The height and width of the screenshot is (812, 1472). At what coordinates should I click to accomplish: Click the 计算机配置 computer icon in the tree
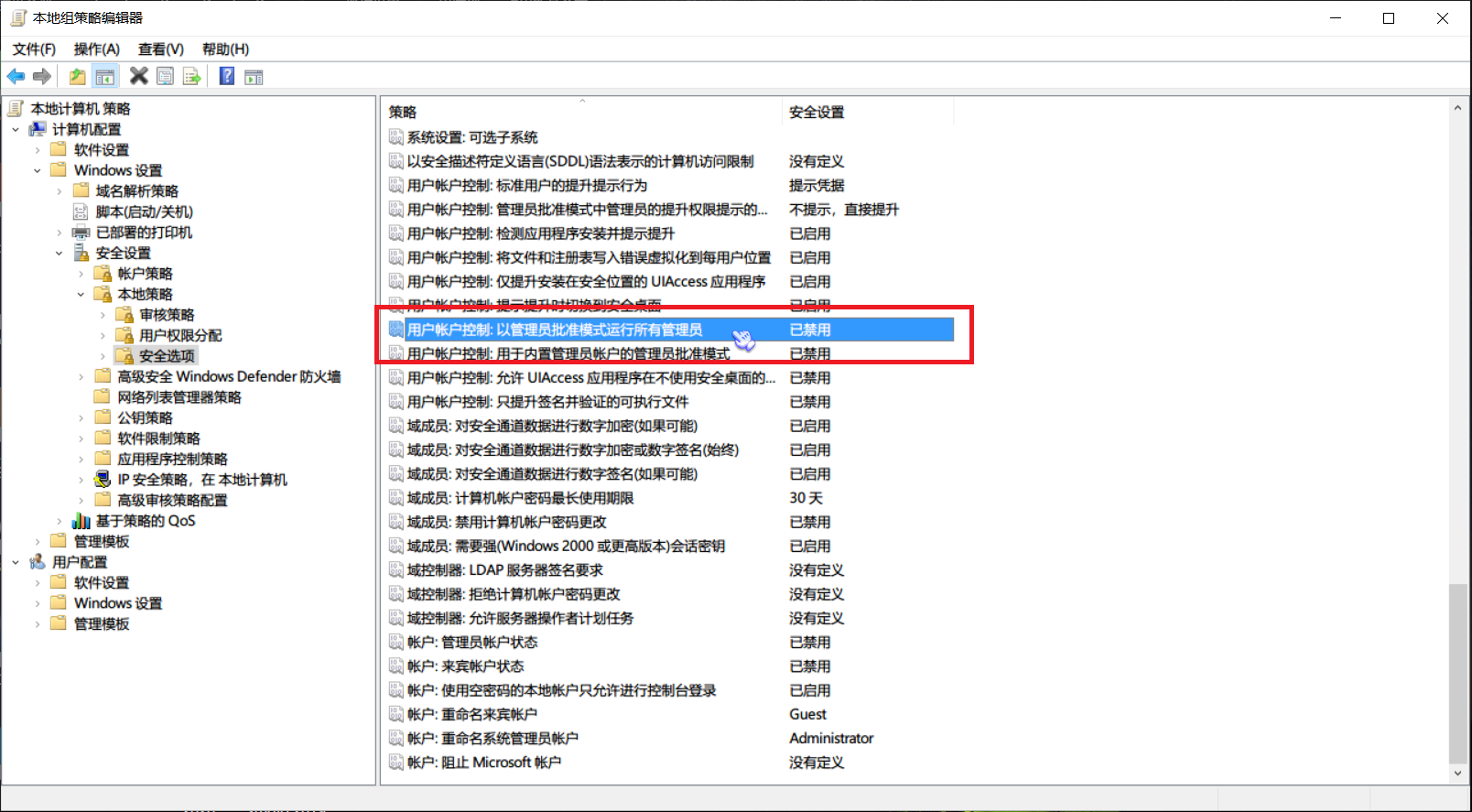38,129
